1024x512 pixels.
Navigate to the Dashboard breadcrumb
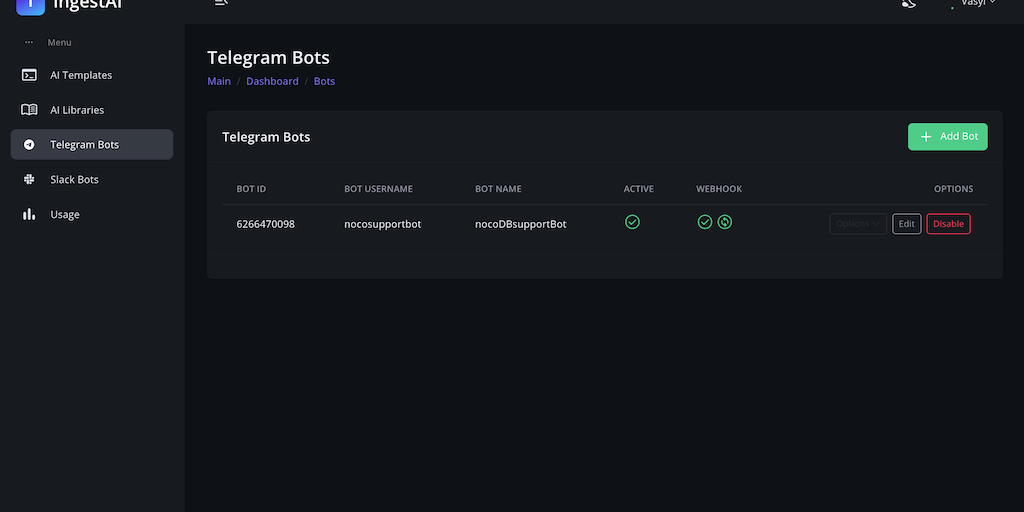tap(272, 81)
